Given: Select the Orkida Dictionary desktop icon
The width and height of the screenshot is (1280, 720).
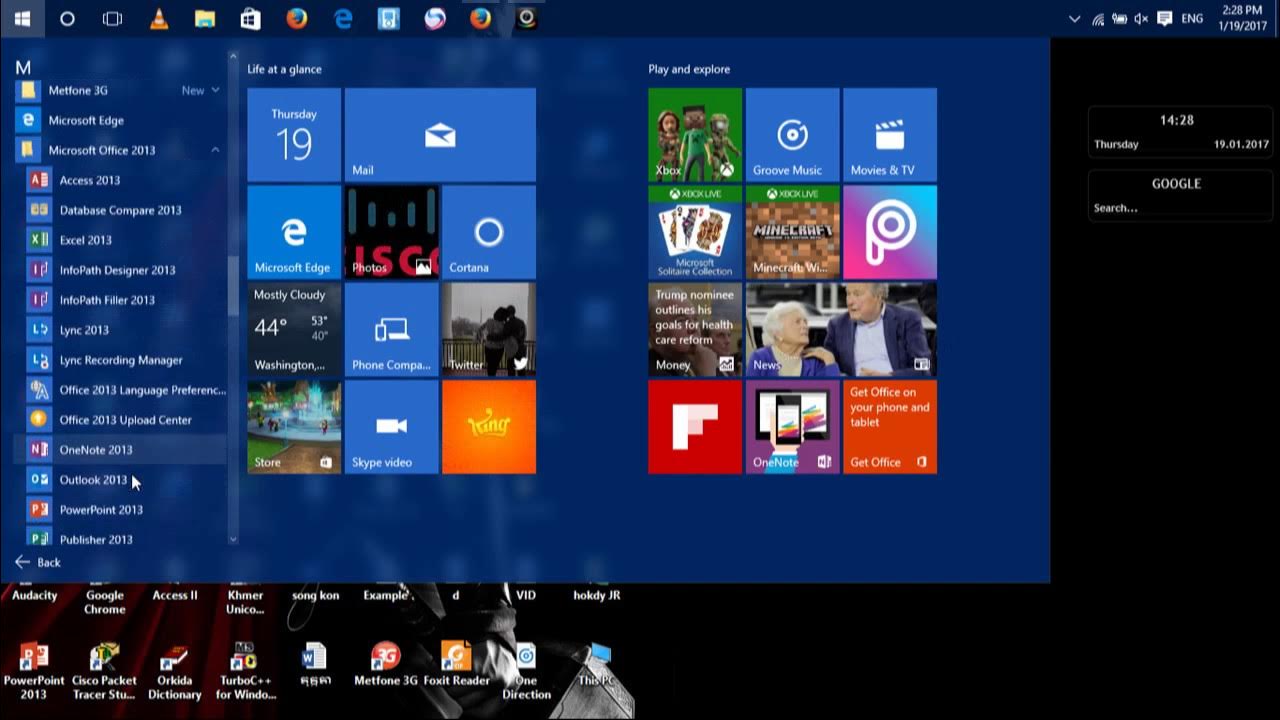Looking at the screenshot, I should [174, 672].
